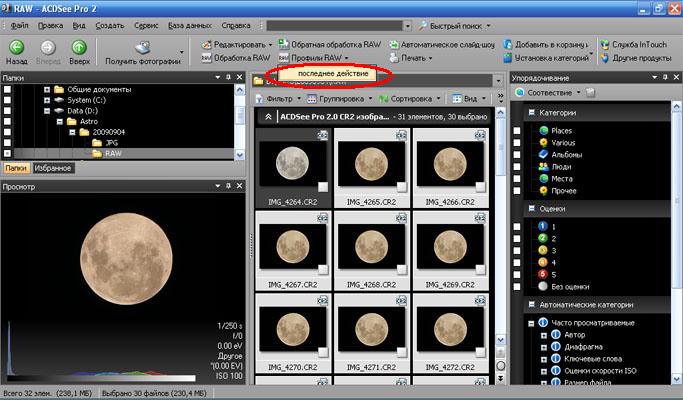Collapse the Data (D:) tree node
The image size is (683, 400).
point(47,111)
